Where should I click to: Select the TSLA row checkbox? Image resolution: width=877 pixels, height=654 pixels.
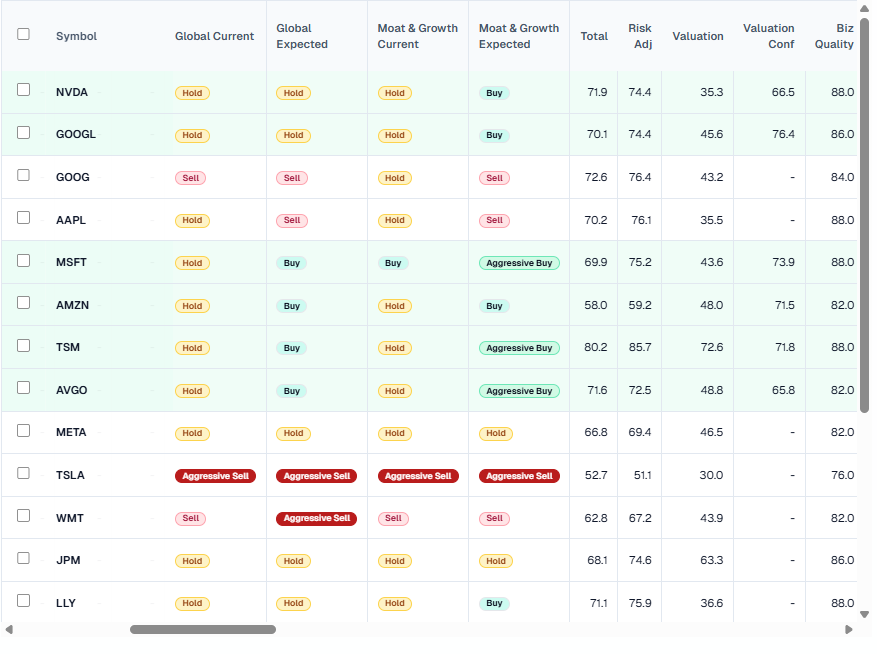(x=24, y=473)
